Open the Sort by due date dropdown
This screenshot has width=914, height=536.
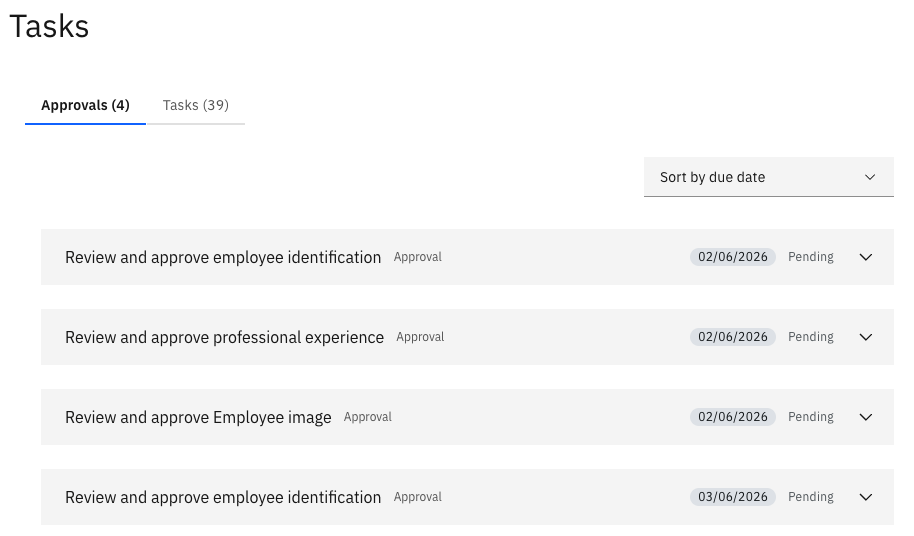[x=768, y=177]
